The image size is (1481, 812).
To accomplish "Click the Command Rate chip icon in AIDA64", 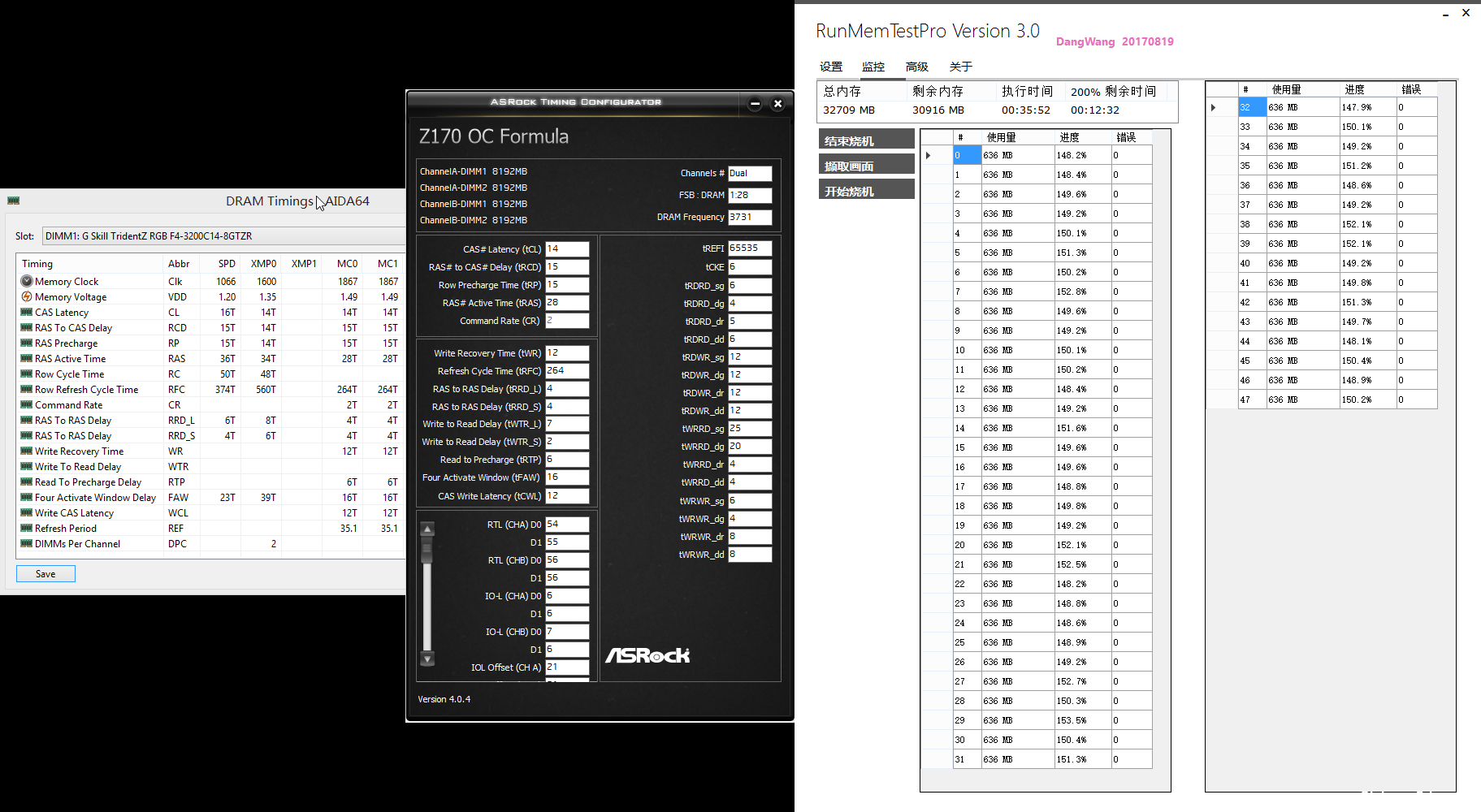I will [27, 404].
